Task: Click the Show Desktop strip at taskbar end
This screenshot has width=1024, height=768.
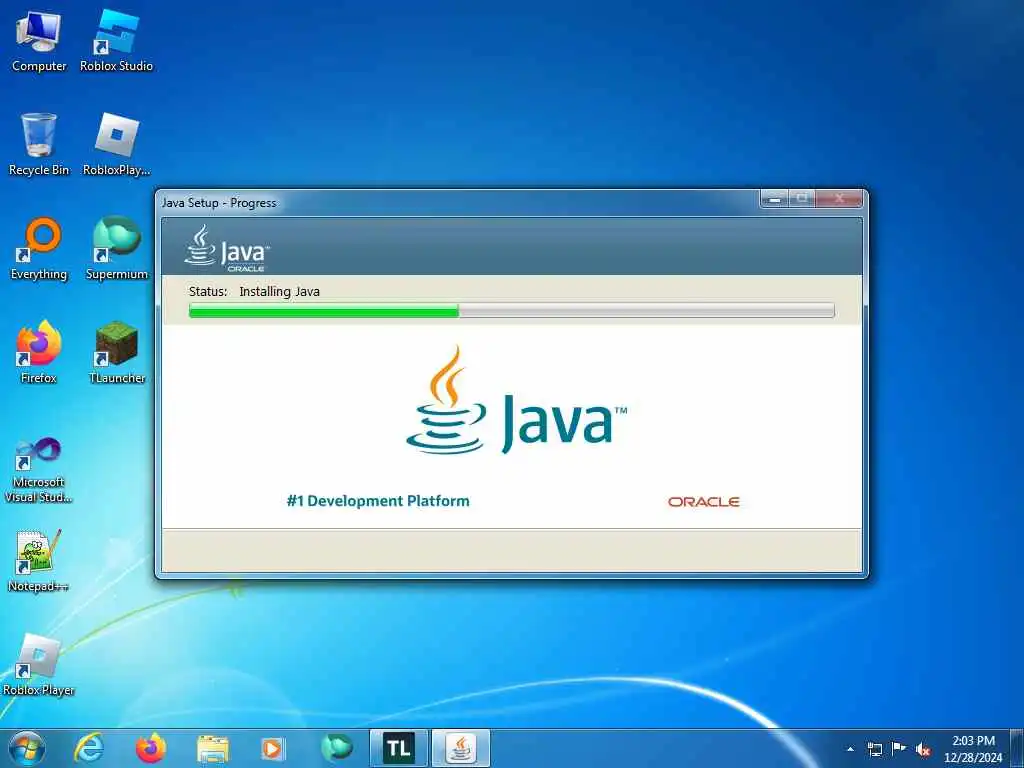Action: click(x=1017, y=748)
